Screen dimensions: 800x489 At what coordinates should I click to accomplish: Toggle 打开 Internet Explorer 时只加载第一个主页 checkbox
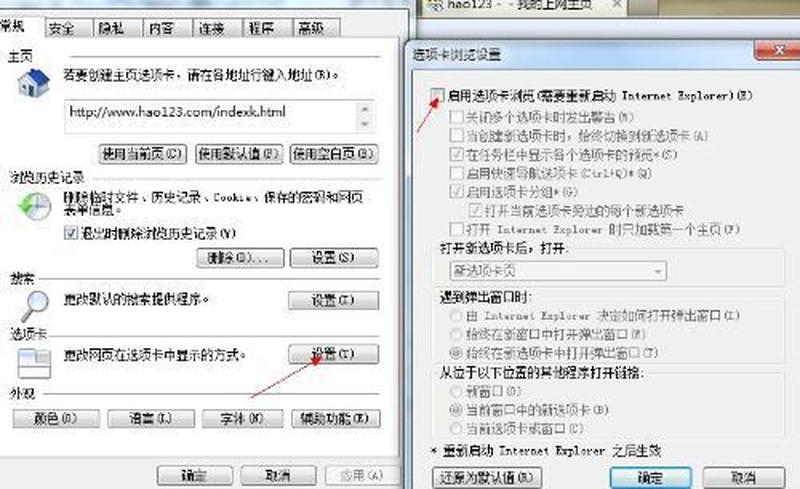coord(456,229)
